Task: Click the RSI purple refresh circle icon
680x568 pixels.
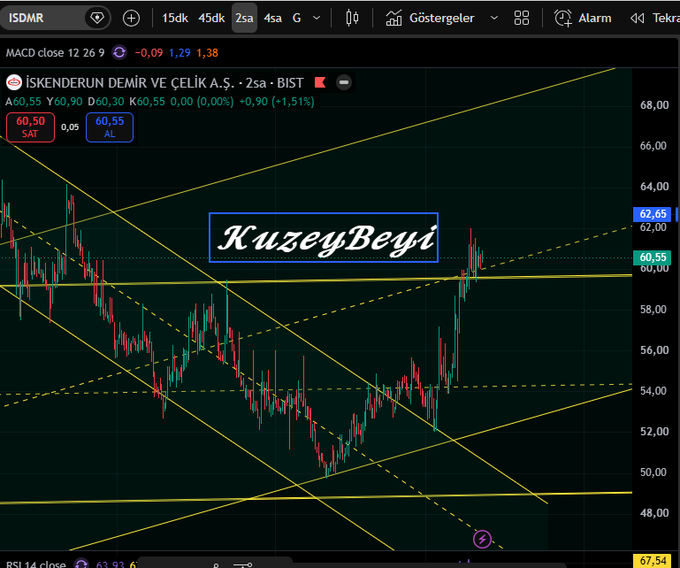Action: (81, 564)
